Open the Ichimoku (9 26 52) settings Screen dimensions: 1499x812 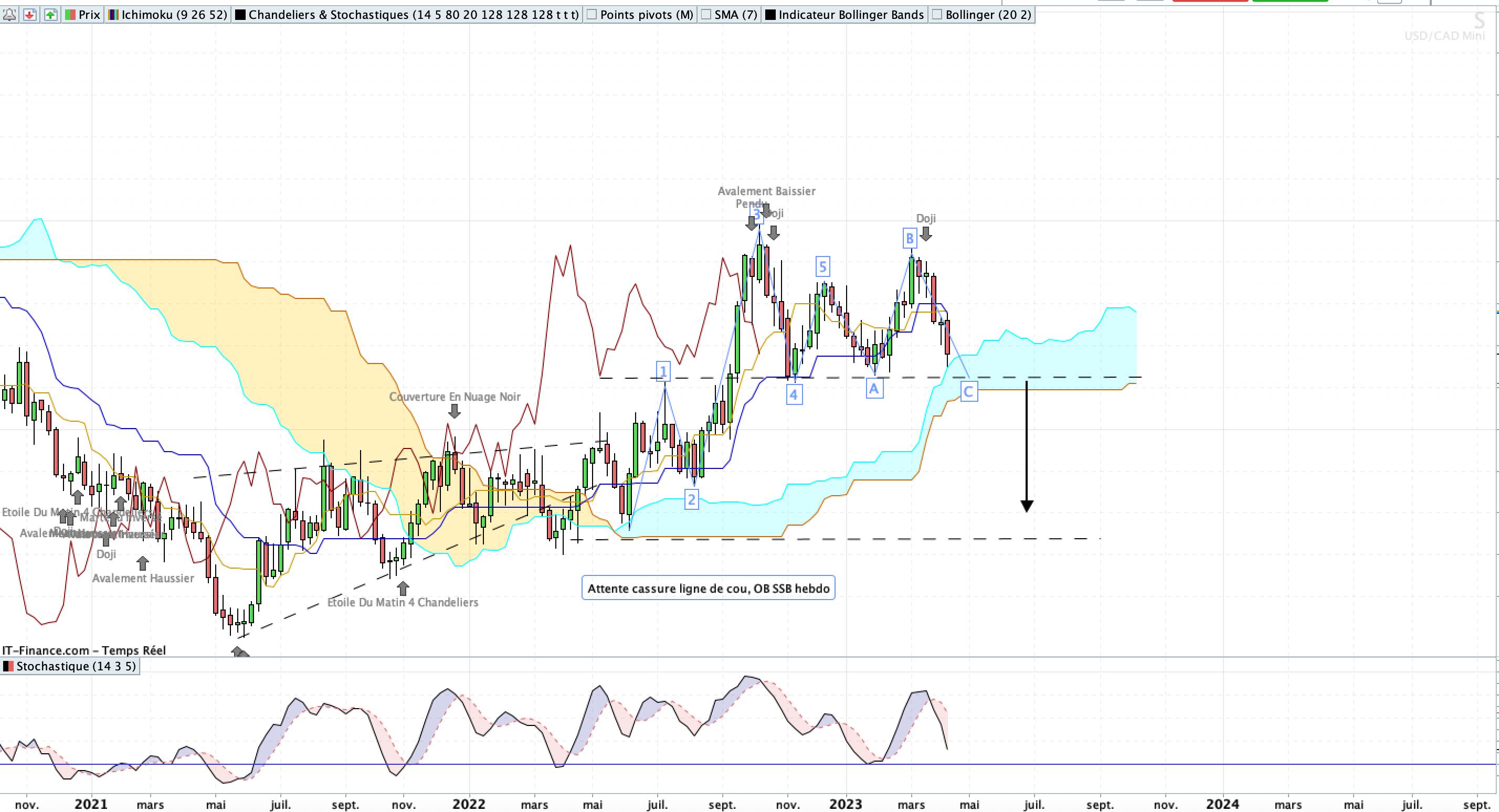tap(174, 15)
